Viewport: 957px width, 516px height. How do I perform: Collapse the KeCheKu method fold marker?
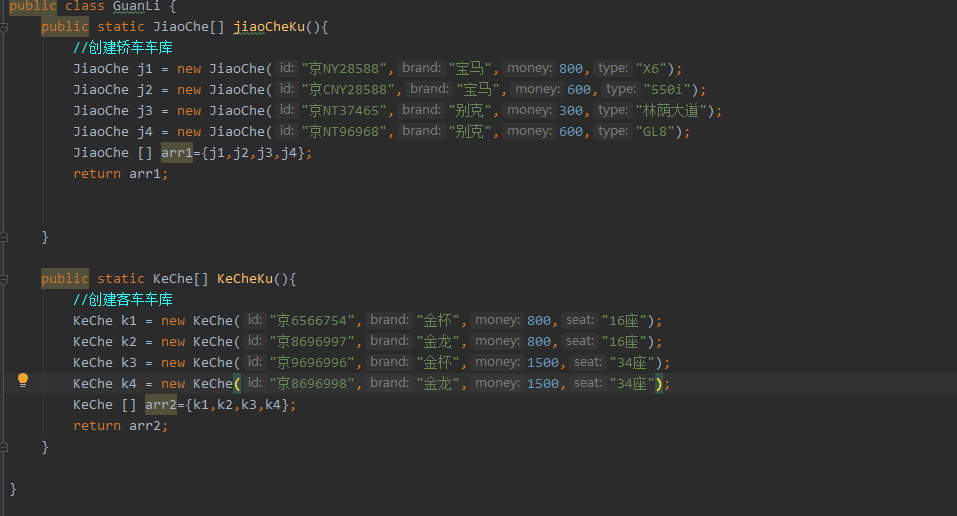[x=4, y=280]
